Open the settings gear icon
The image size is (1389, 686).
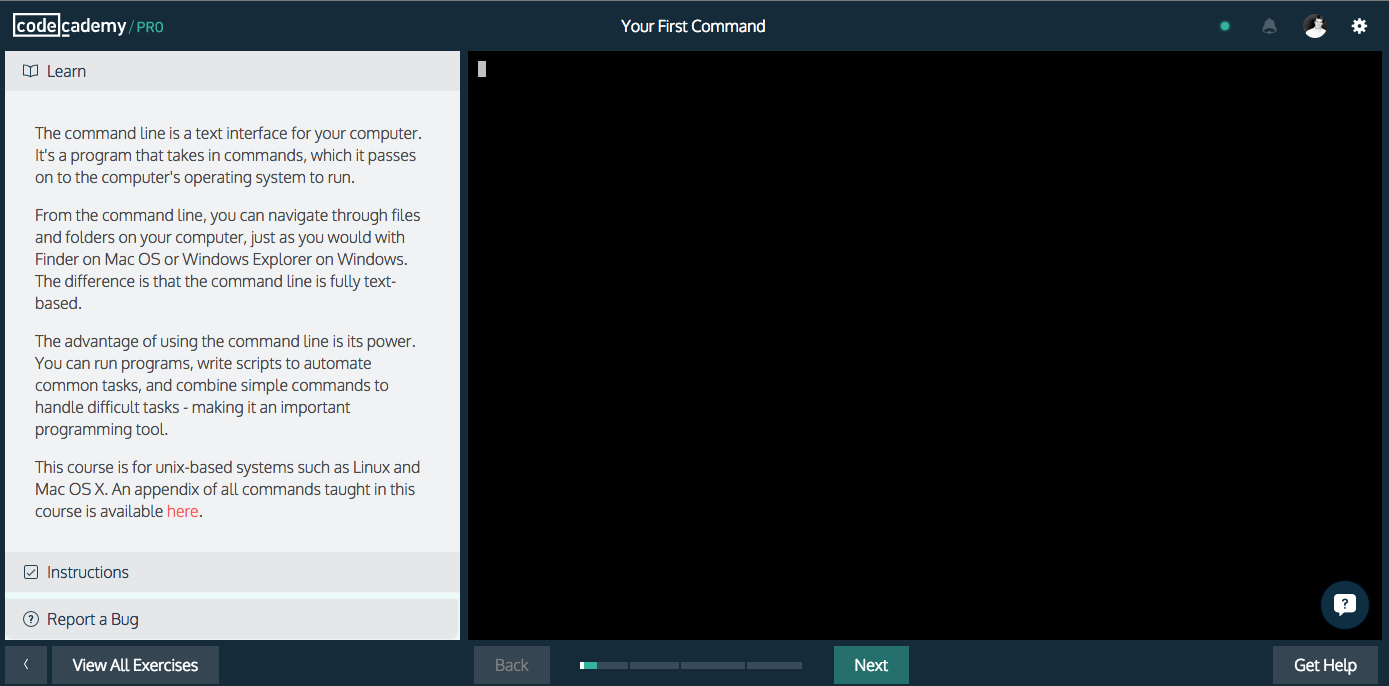click(x=1359, y=26)
